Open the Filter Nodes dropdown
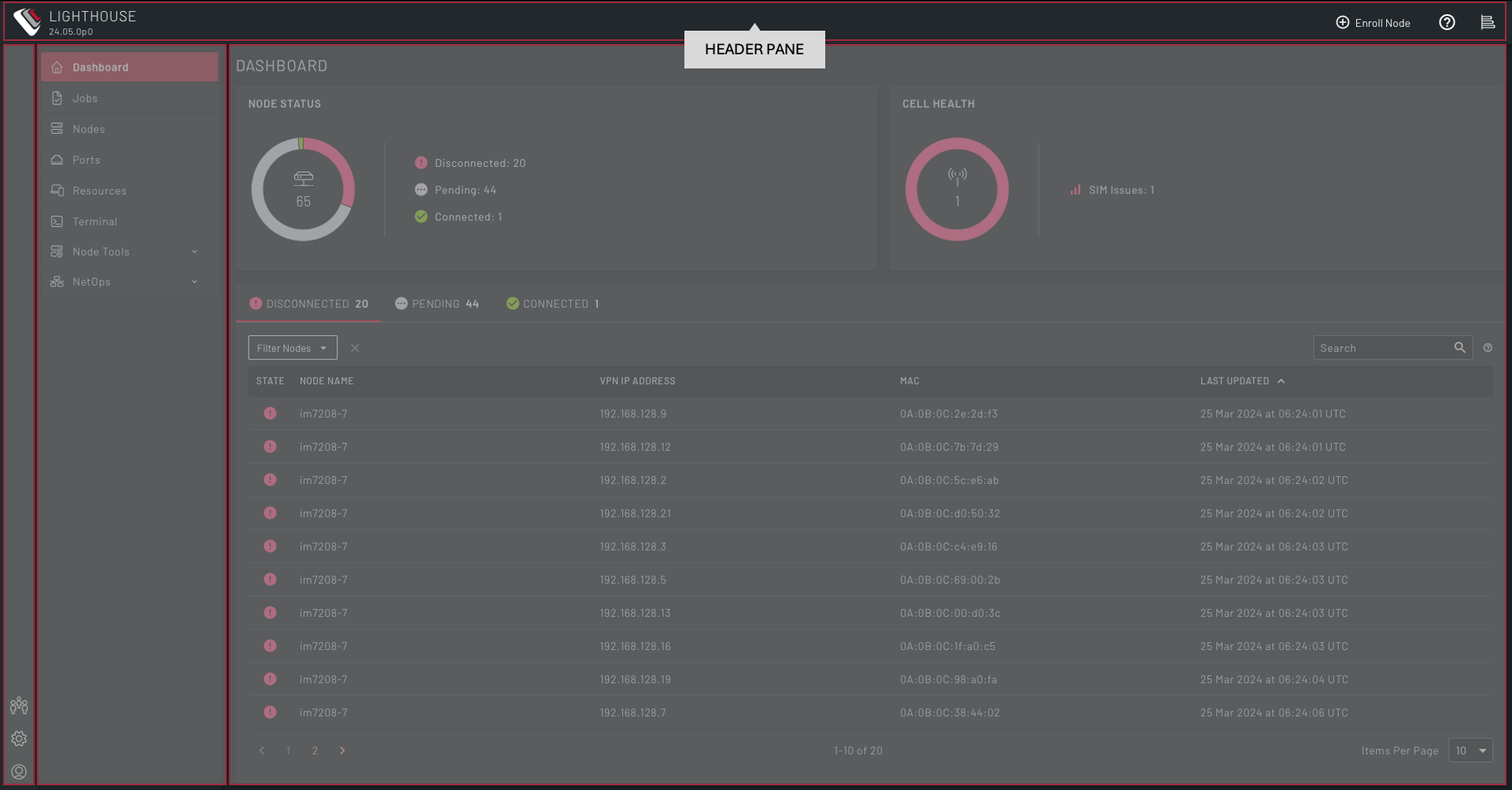 click(x=292, y=348)
